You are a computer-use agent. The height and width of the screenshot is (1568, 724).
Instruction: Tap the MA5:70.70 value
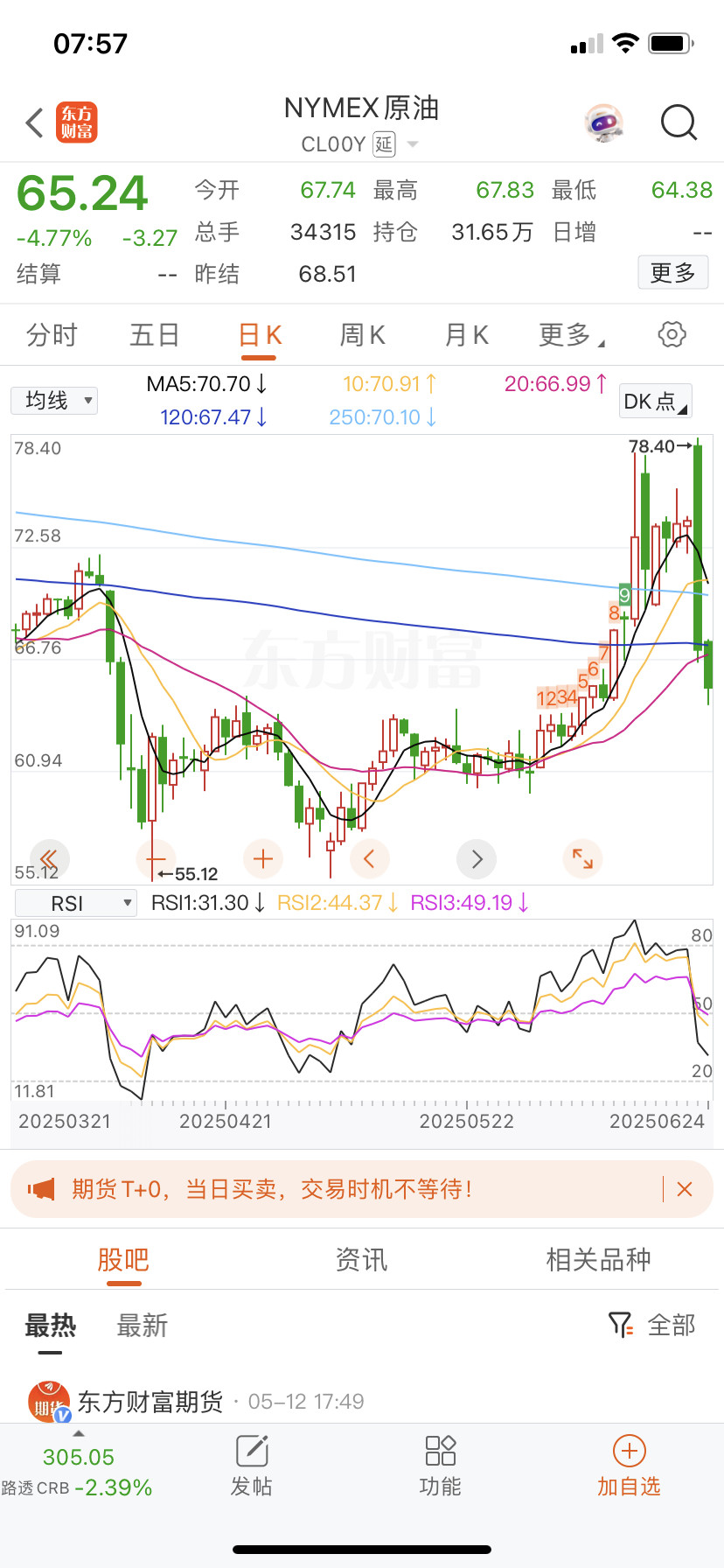pos(206,384)
